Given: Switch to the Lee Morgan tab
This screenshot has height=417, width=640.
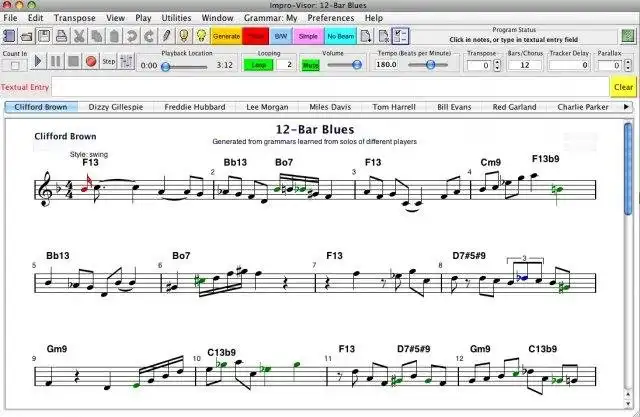Looking at the screenshot, I should (x=267, y=107).
